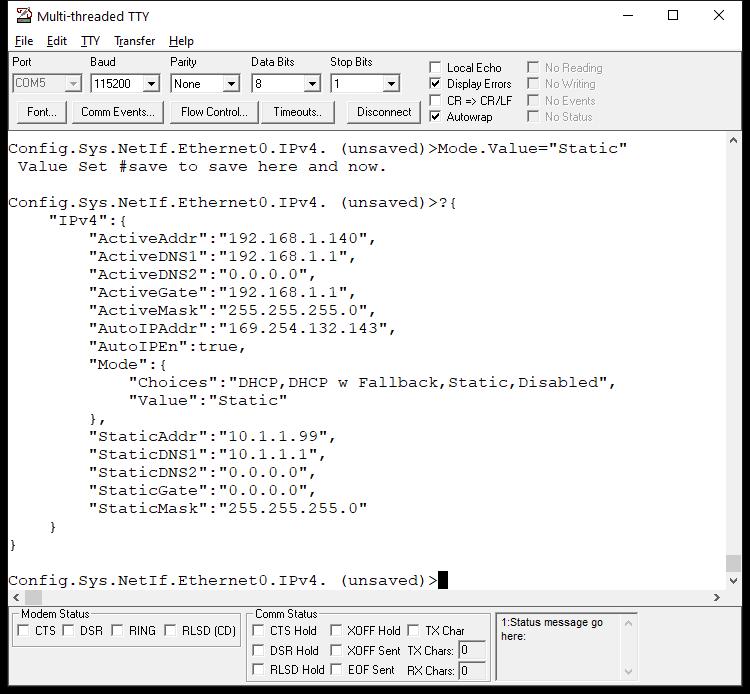Screen dimensions: 750x694
Task: Open the Parity dropdown
Action: tap(231, 84)
